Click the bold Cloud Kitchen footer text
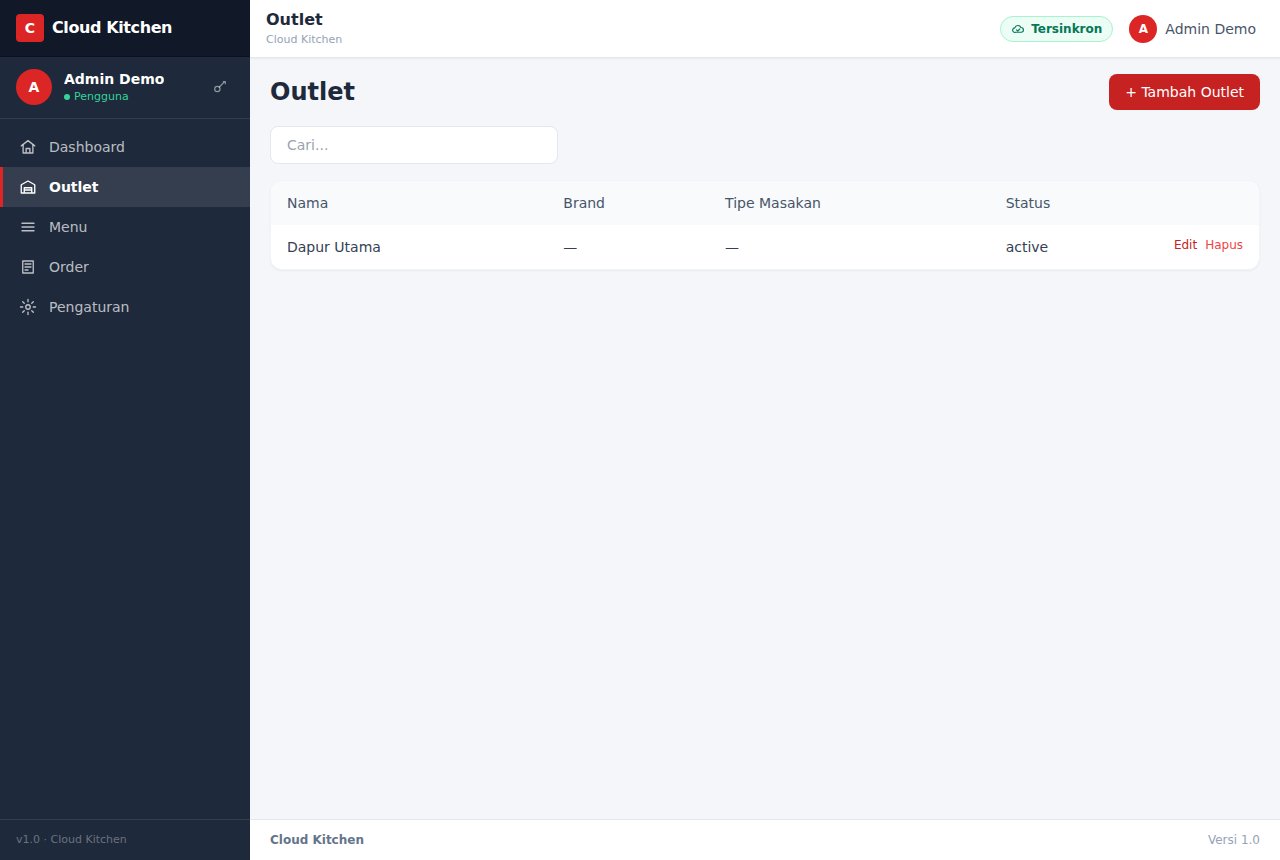This screenshot has width=1280, height=860. pos(317,840)
